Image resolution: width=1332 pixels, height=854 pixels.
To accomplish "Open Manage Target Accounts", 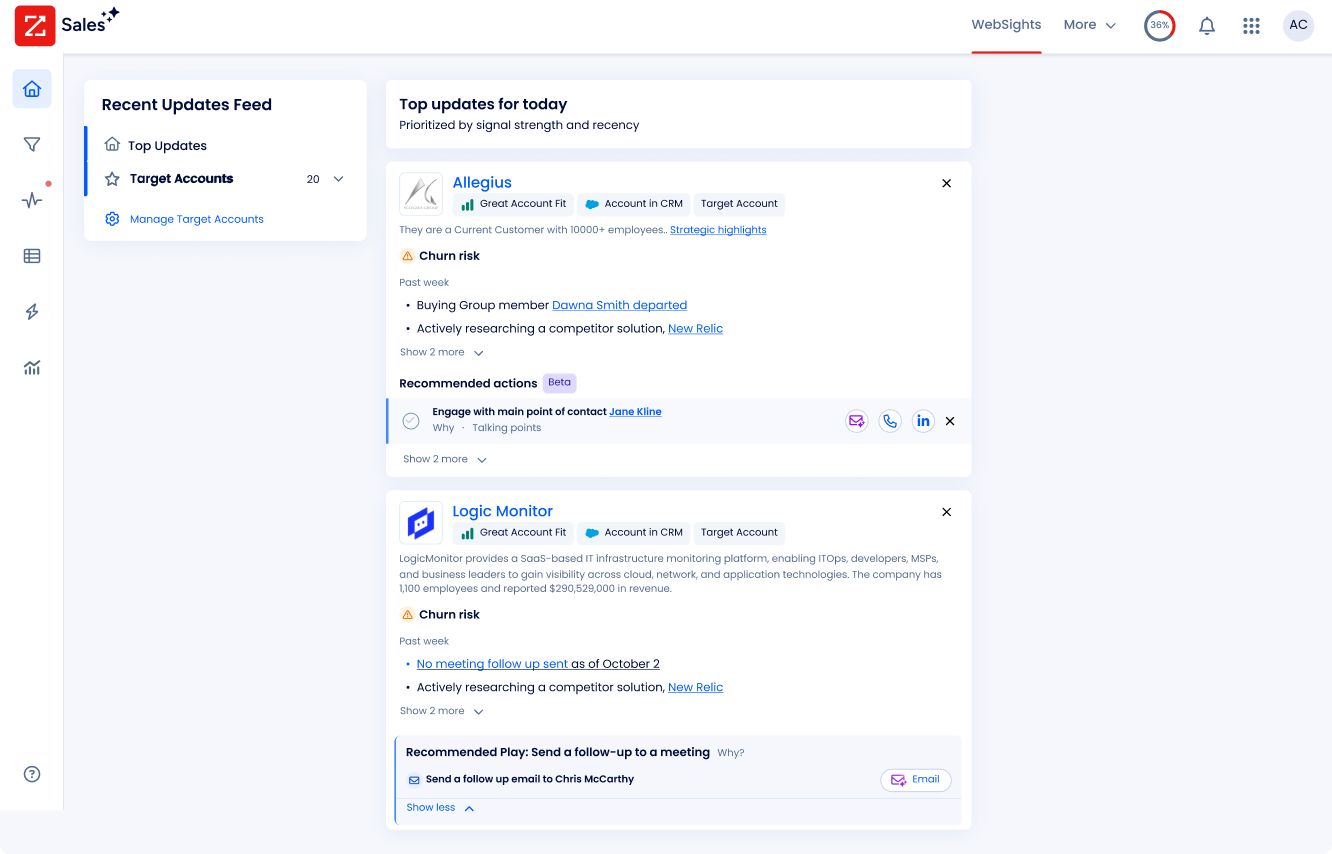I will [197, 219].
